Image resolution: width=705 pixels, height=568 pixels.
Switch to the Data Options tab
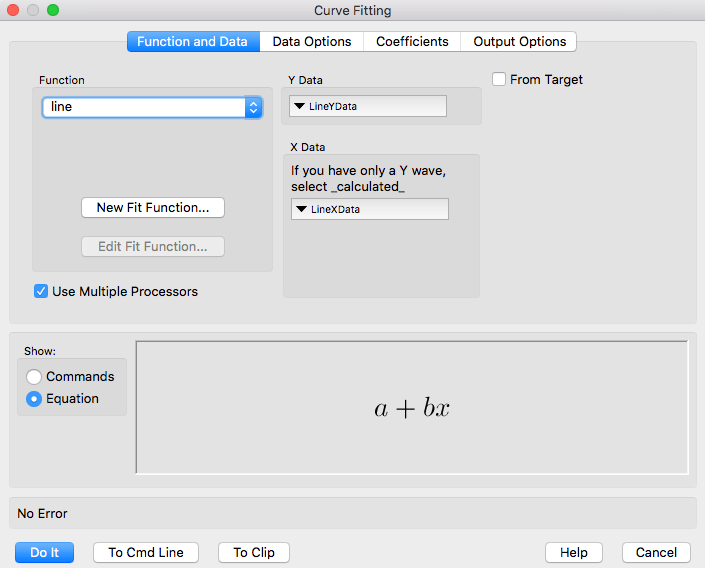[311, 42]
